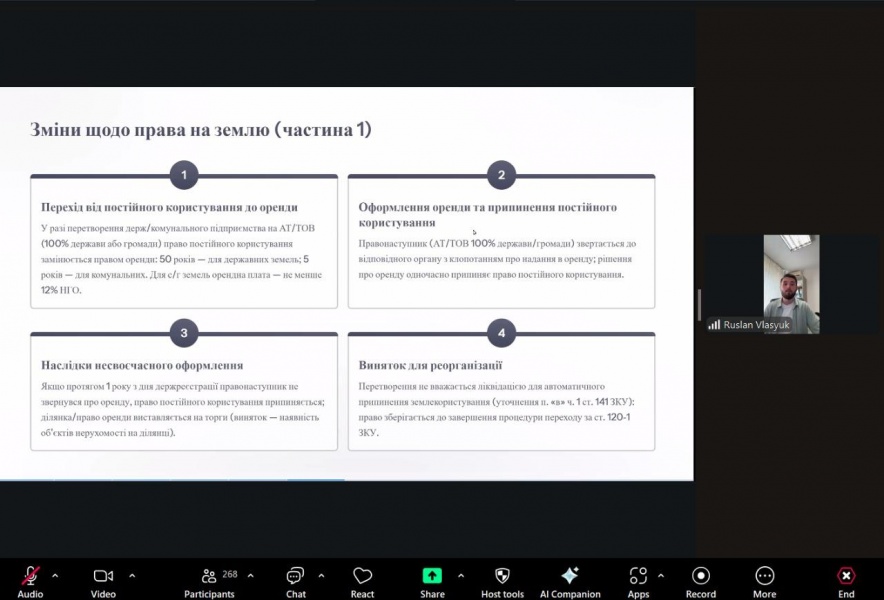Expand the Audio settings arrow
884x600 pixels.
coord(55,576)
